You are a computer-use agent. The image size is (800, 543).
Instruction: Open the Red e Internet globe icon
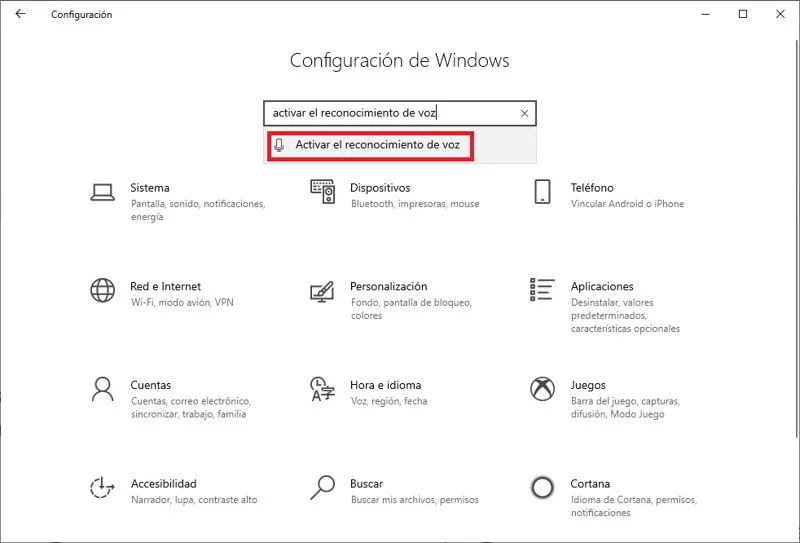click(x=102, y=290)
